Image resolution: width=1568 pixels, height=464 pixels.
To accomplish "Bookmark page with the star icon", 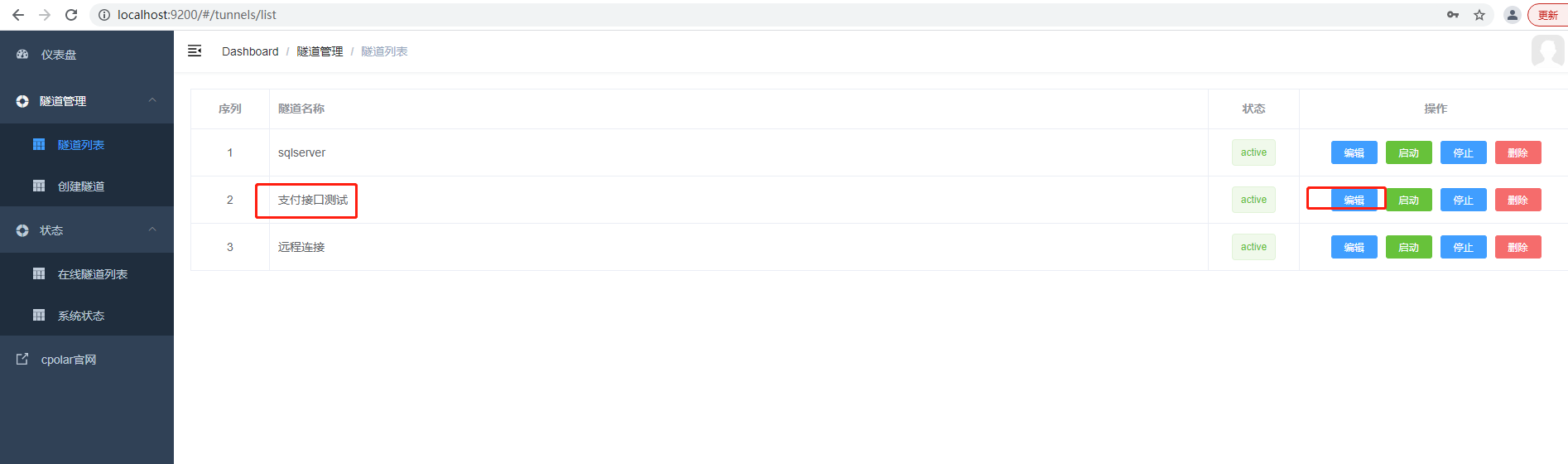I will click(x=1479, y=15).
